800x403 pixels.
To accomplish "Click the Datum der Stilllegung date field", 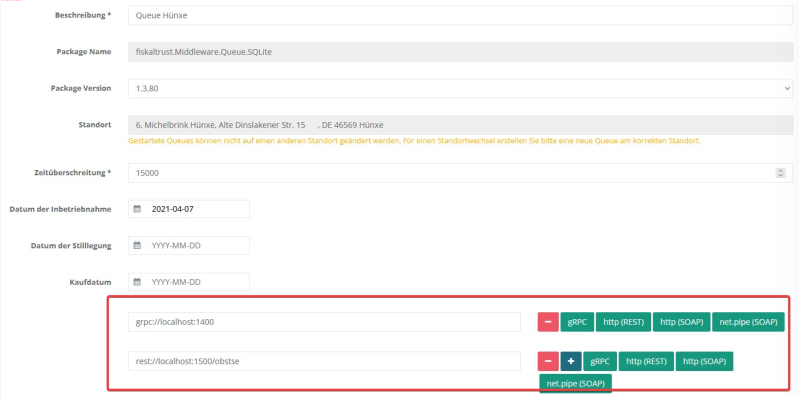I will 189,245.
